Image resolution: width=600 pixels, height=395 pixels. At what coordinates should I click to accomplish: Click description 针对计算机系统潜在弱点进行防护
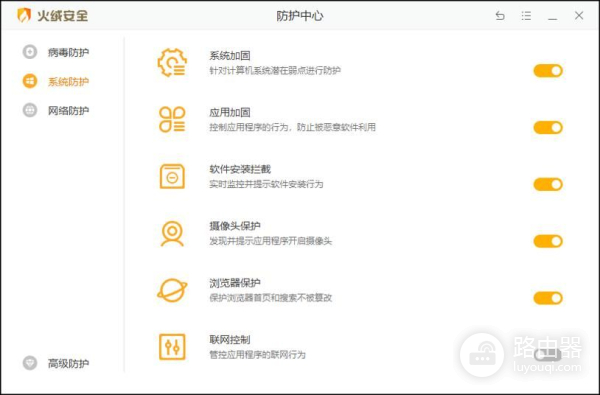[275, 71]
